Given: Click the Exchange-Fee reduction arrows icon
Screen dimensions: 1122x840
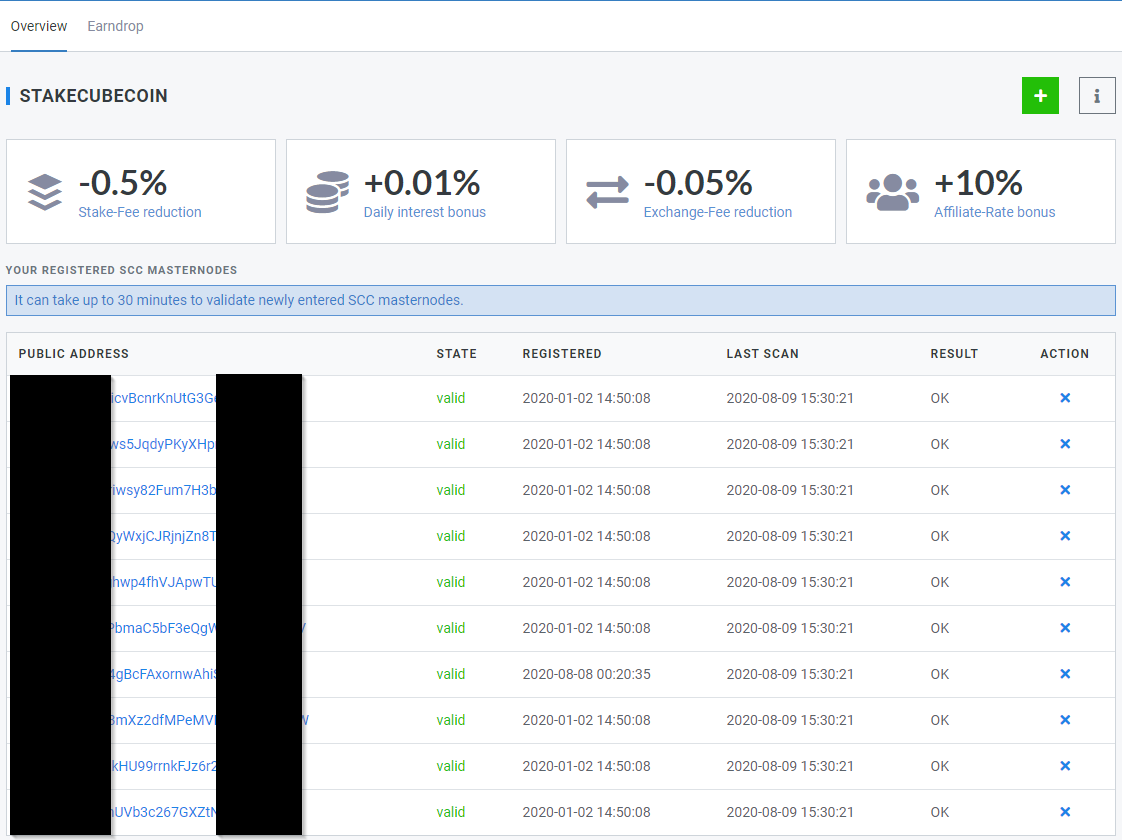Looking at the screenshot, I should (608, 192).
